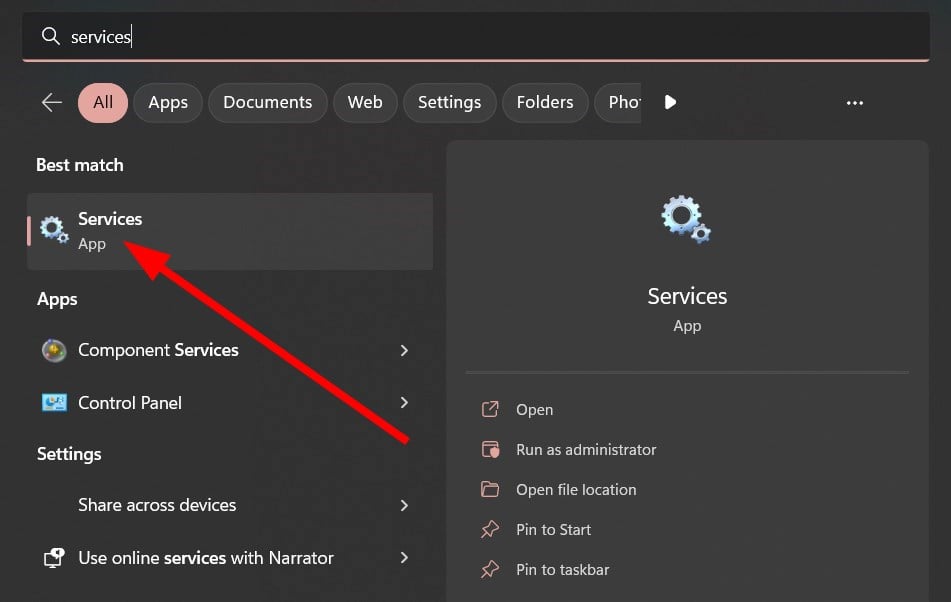Click the Narrator icon beside online services result

[x=53, y=558]
